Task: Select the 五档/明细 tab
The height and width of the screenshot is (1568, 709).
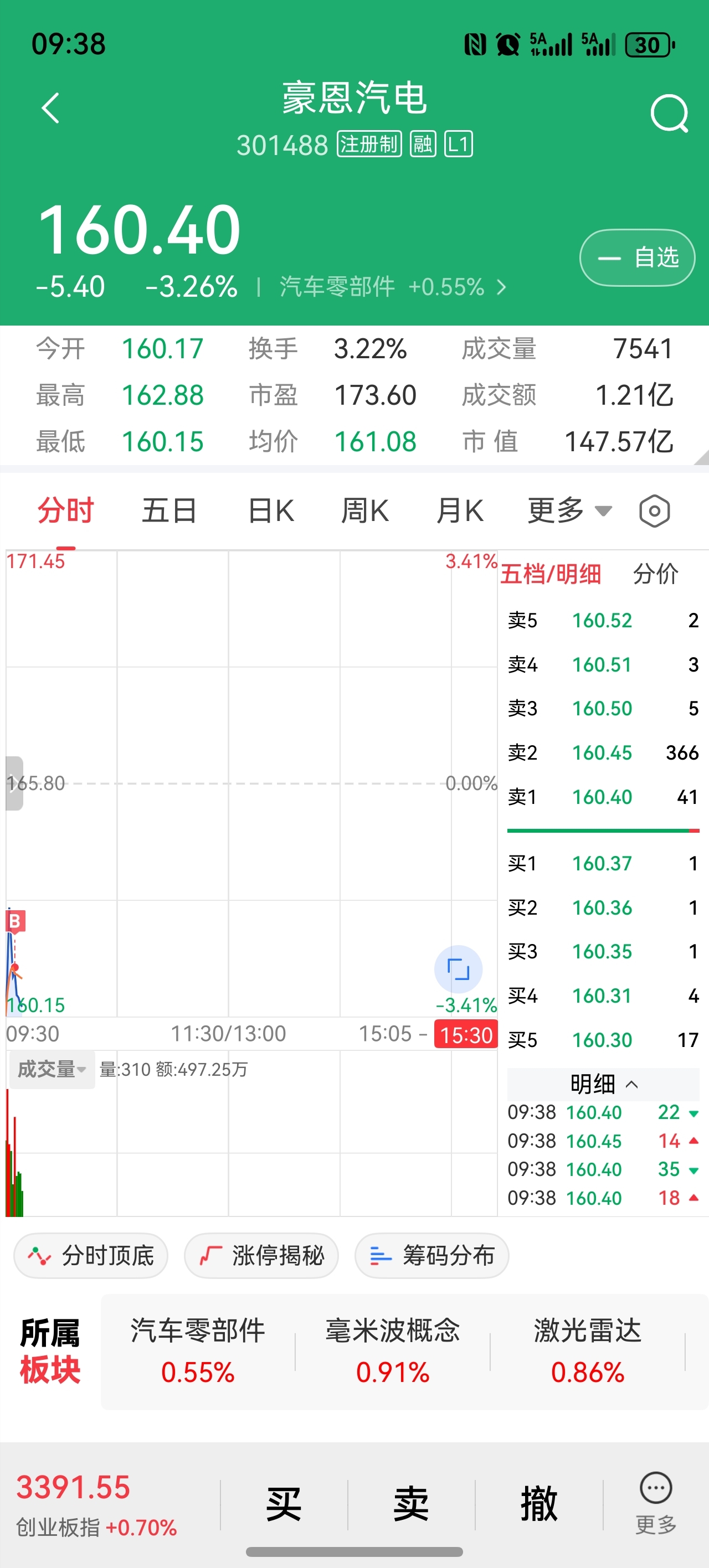Action: click(551, 574)
